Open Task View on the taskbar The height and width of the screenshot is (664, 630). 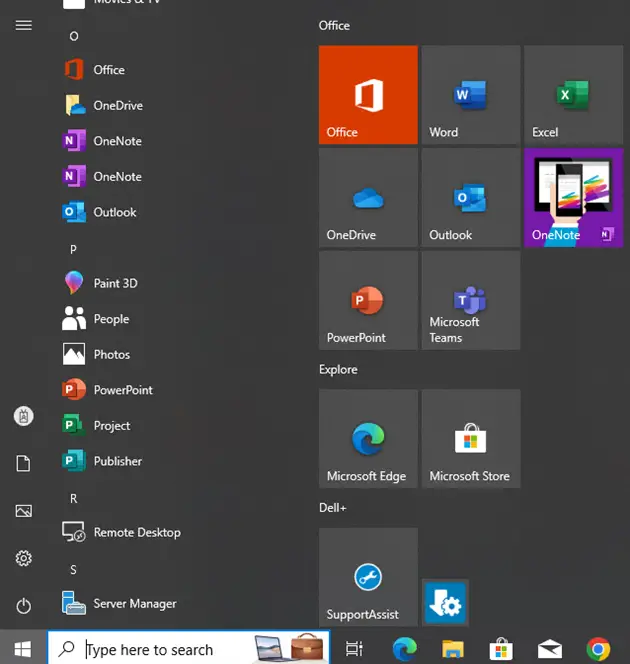[x=354, y=648]
